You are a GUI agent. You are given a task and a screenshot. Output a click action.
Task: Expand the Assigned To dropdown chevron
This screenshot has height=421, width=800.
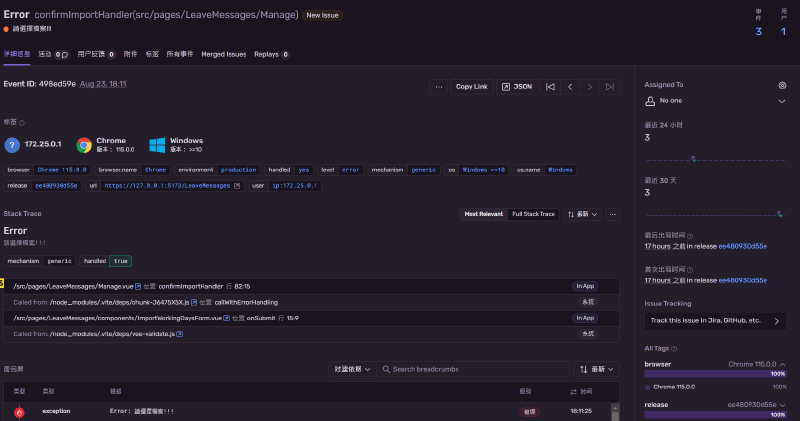tap(782, 102)
